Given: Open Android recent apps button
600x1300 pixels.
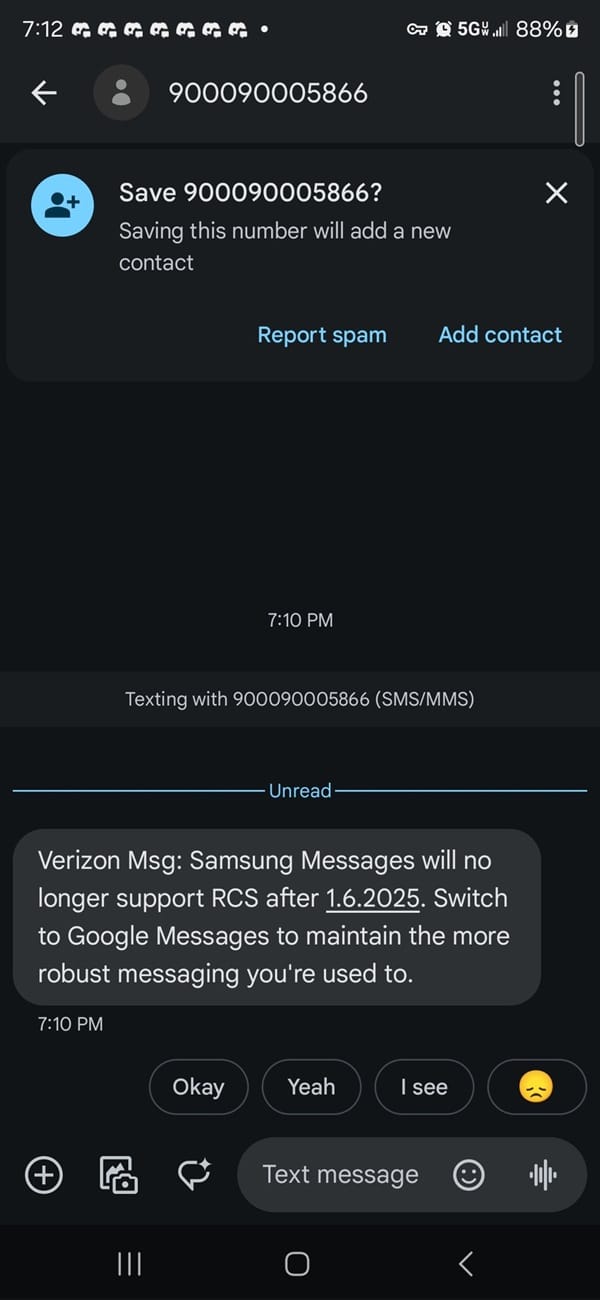Looking at the screenshot, I should pos(129,1264).
